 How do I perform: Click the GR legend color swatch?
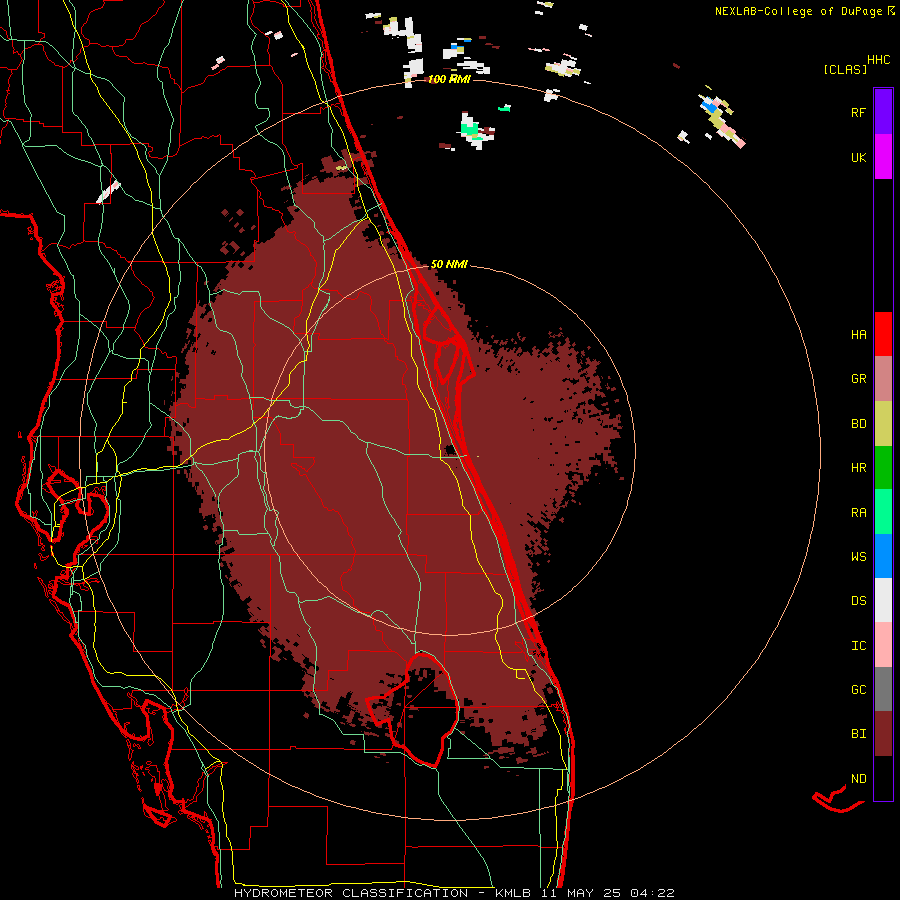pyautogui.click(x=883, y=379)
